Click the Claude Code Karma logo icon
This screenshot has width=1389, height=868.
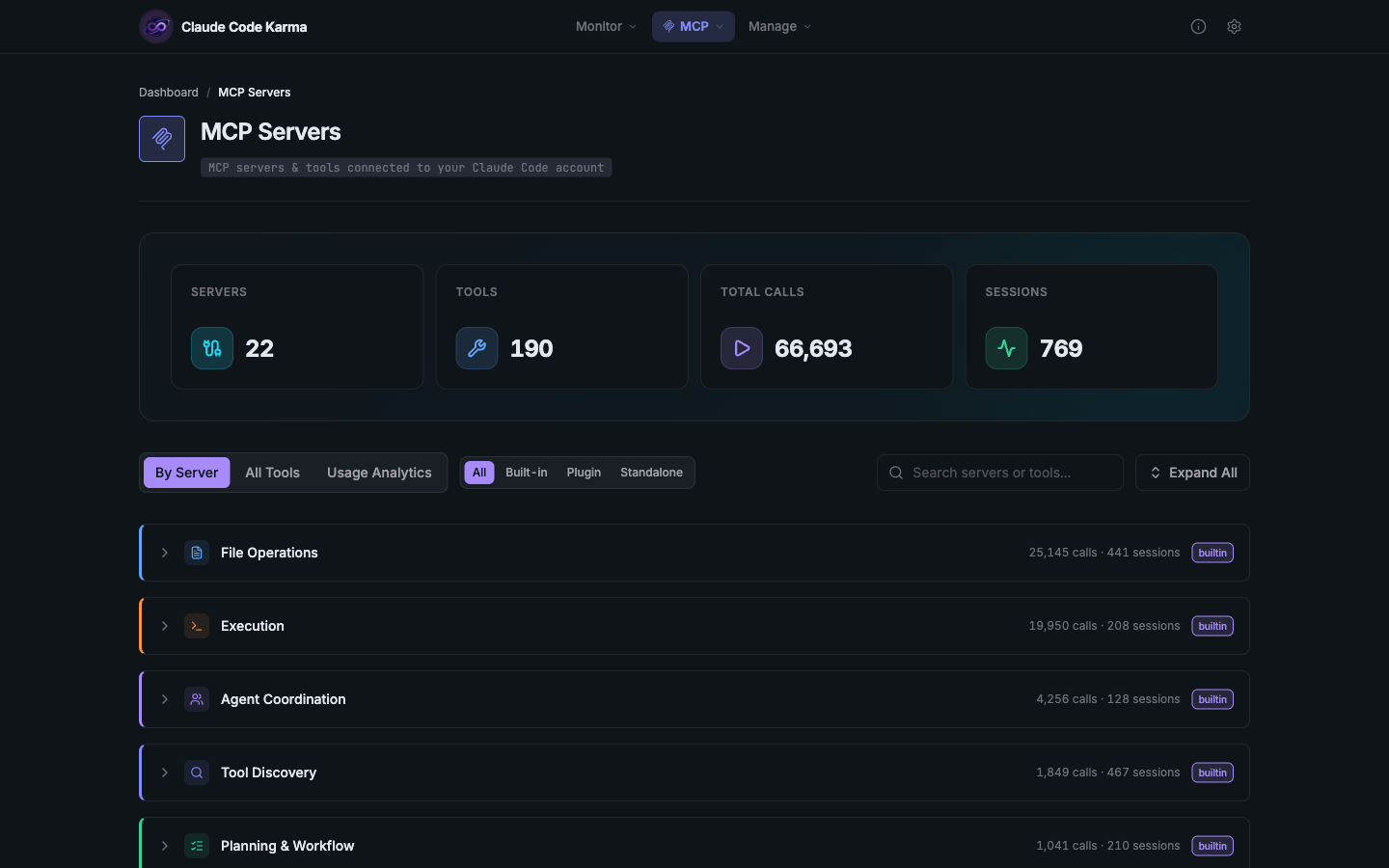click(156, 27)
